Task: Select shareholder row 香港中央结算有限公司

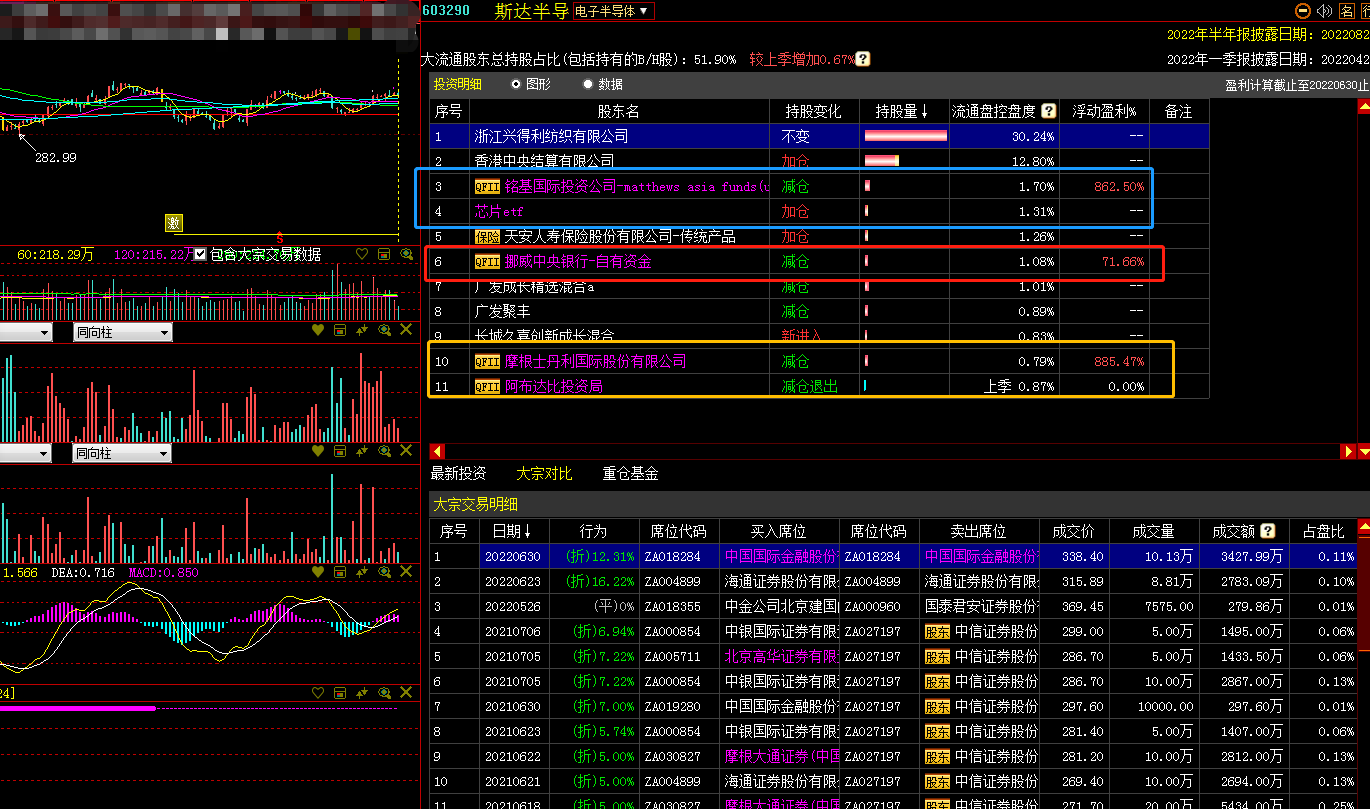Action: point(819,161)
